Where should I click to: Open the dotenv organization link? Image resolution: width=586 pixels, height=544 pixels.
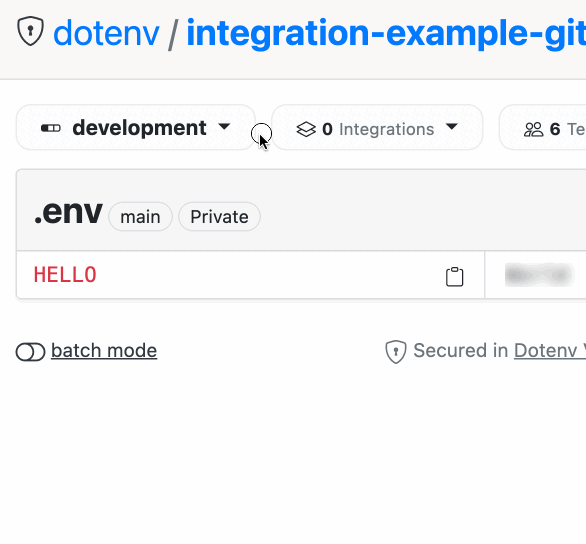[107, 34]
